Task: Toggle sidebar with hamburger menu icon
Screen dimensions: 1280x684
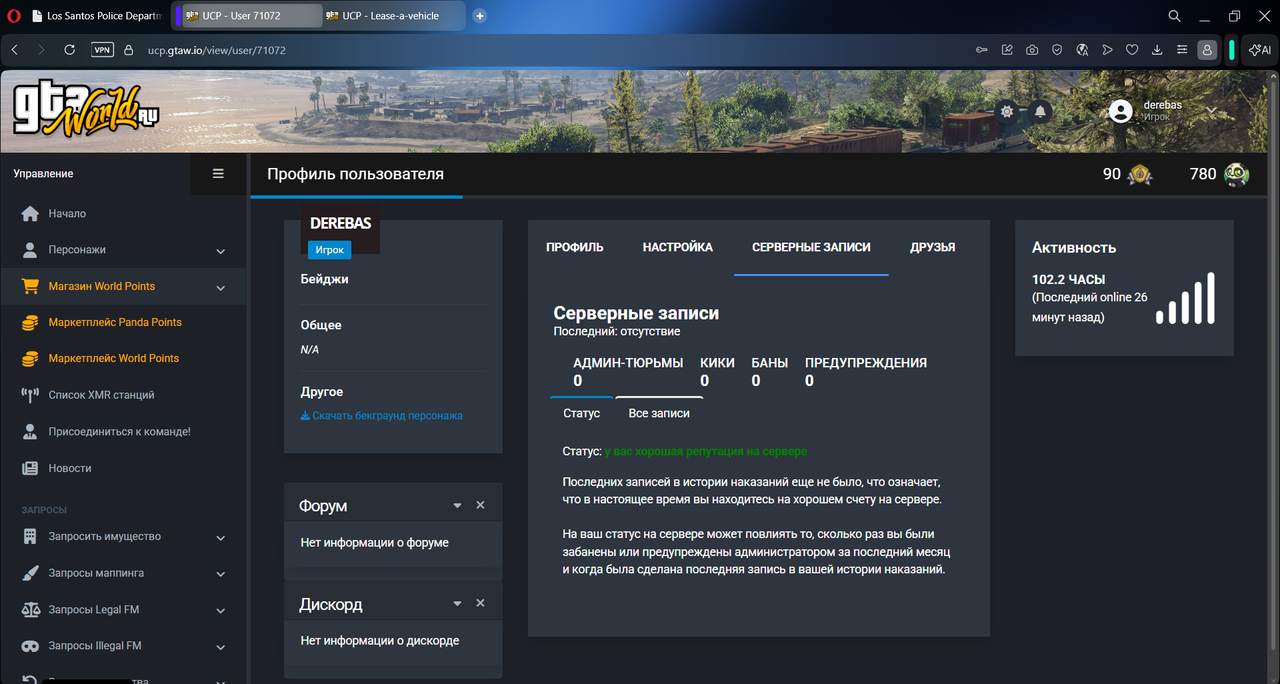Action: 218,173
